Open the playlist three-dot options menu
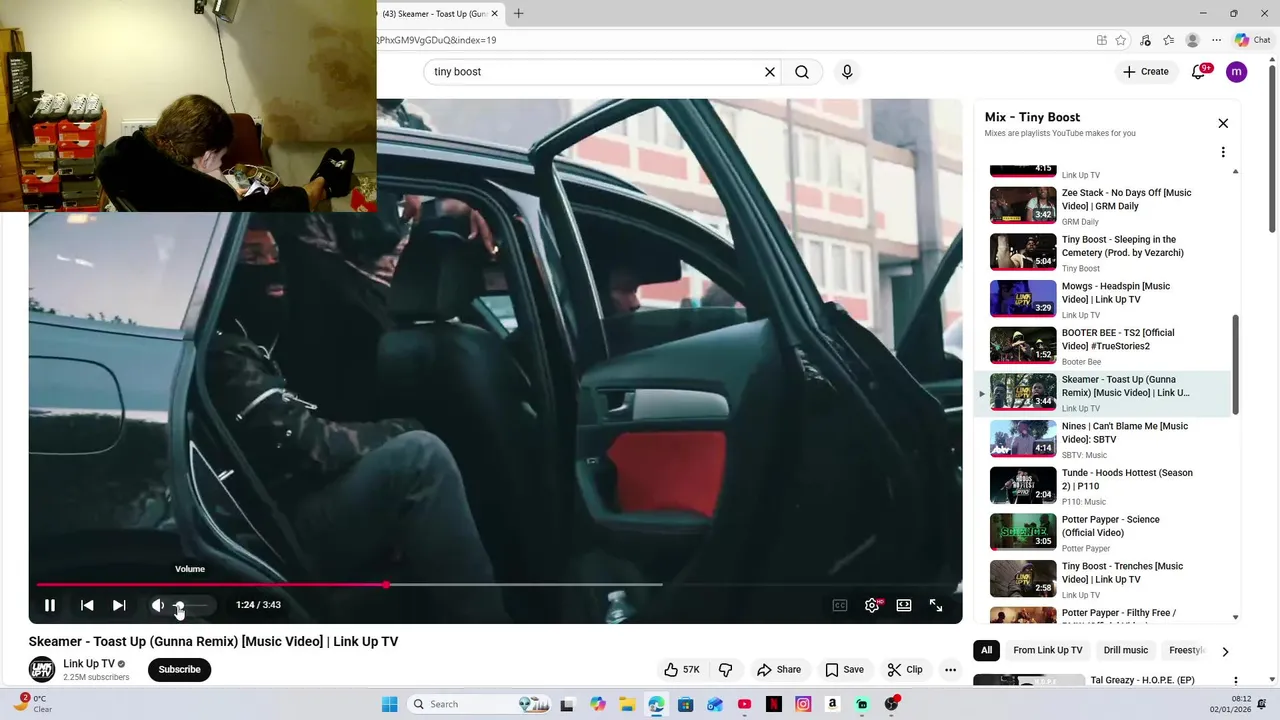The image size is (1280, 720). click(1223, 152)
